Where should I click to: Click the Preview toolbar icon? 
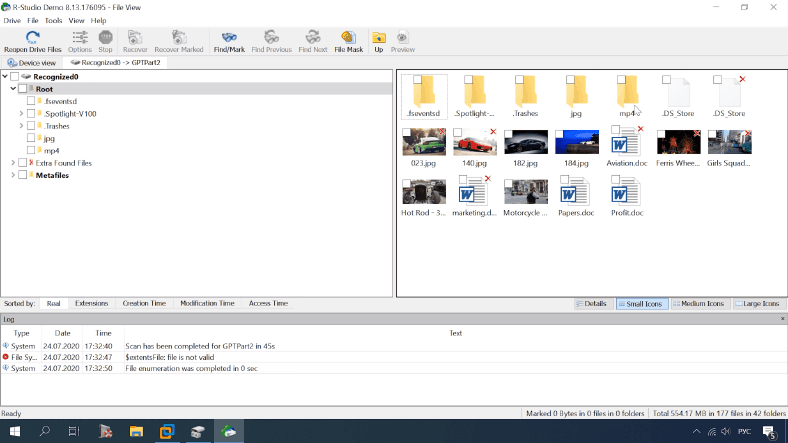click(403, 41)
